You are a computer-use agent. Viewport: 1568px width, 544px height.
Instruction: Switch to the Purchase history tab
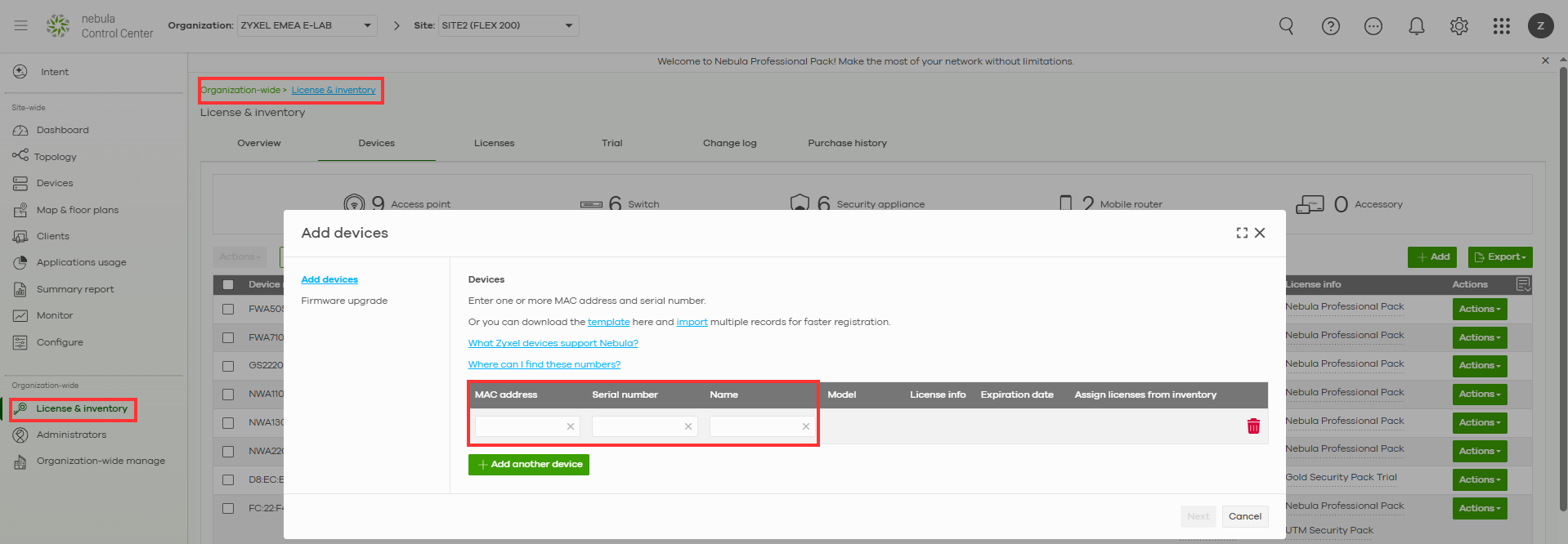click(x=848, y=143)
